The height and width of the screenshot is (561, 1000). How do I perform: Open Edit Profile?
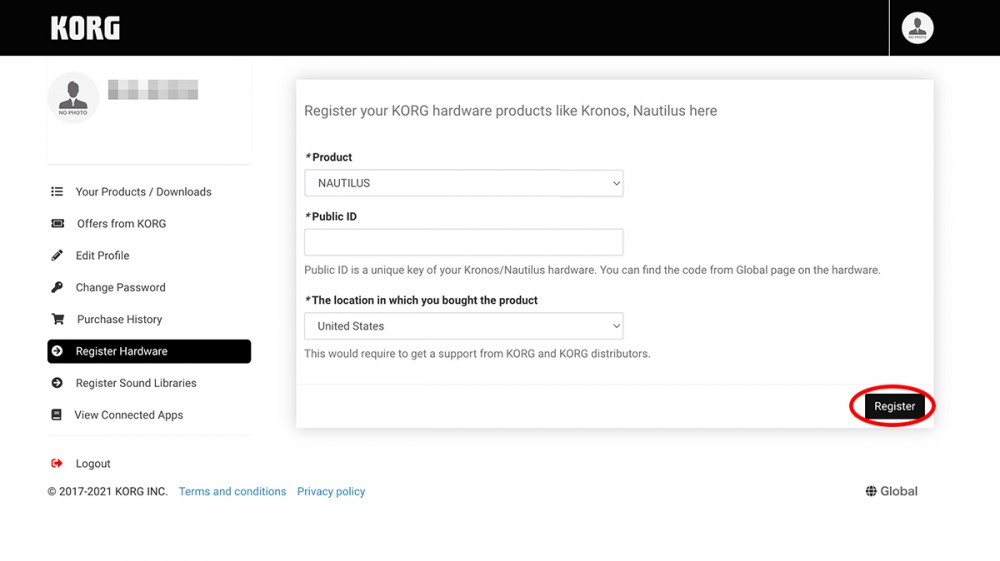102,256
